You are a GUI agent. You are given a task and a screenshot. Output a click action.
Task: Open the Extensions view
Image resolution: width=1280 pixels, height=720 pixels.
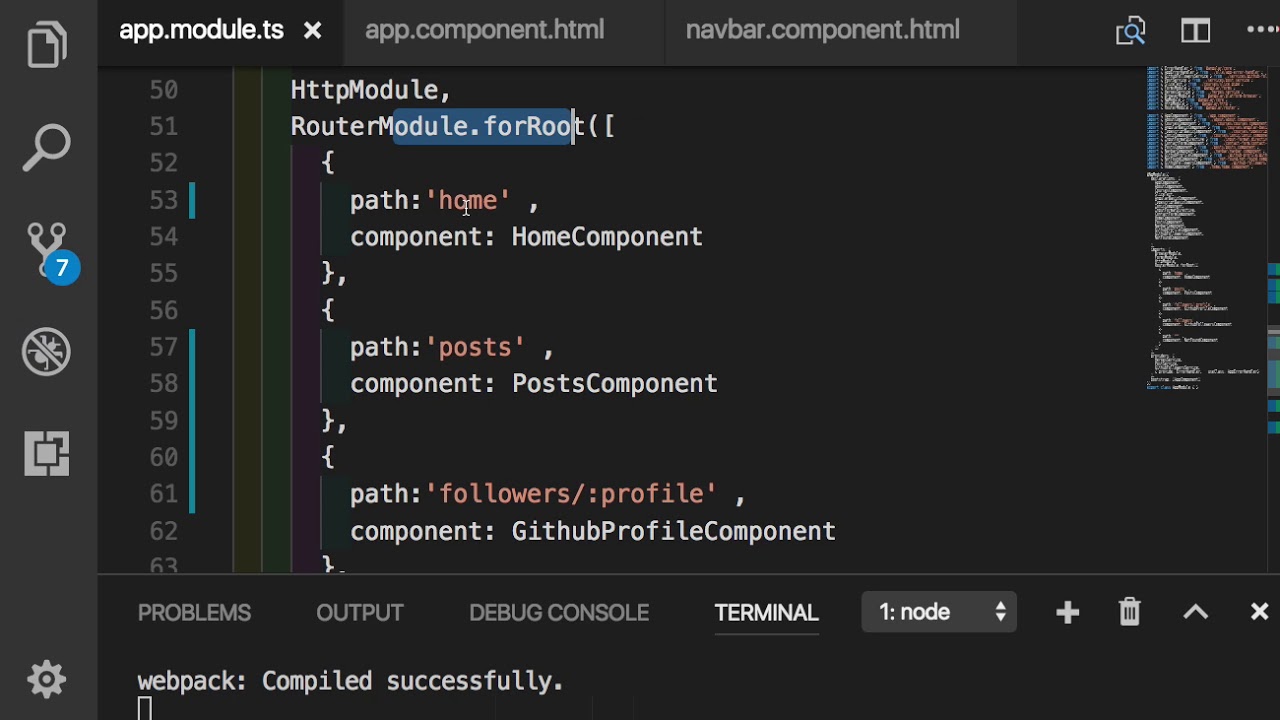click(x=47, y=454)
